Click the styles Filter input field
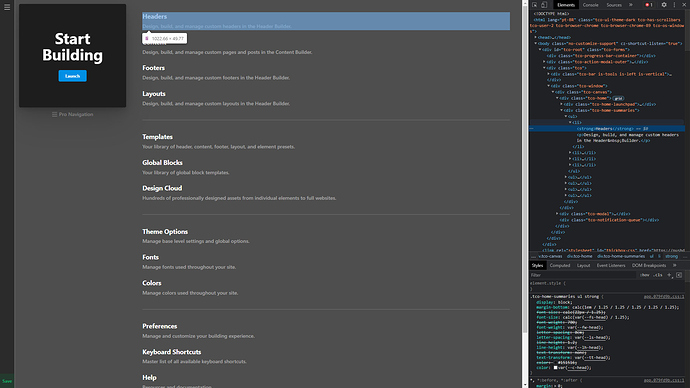The height and width of the screenshot is (388, 690). 583,275
